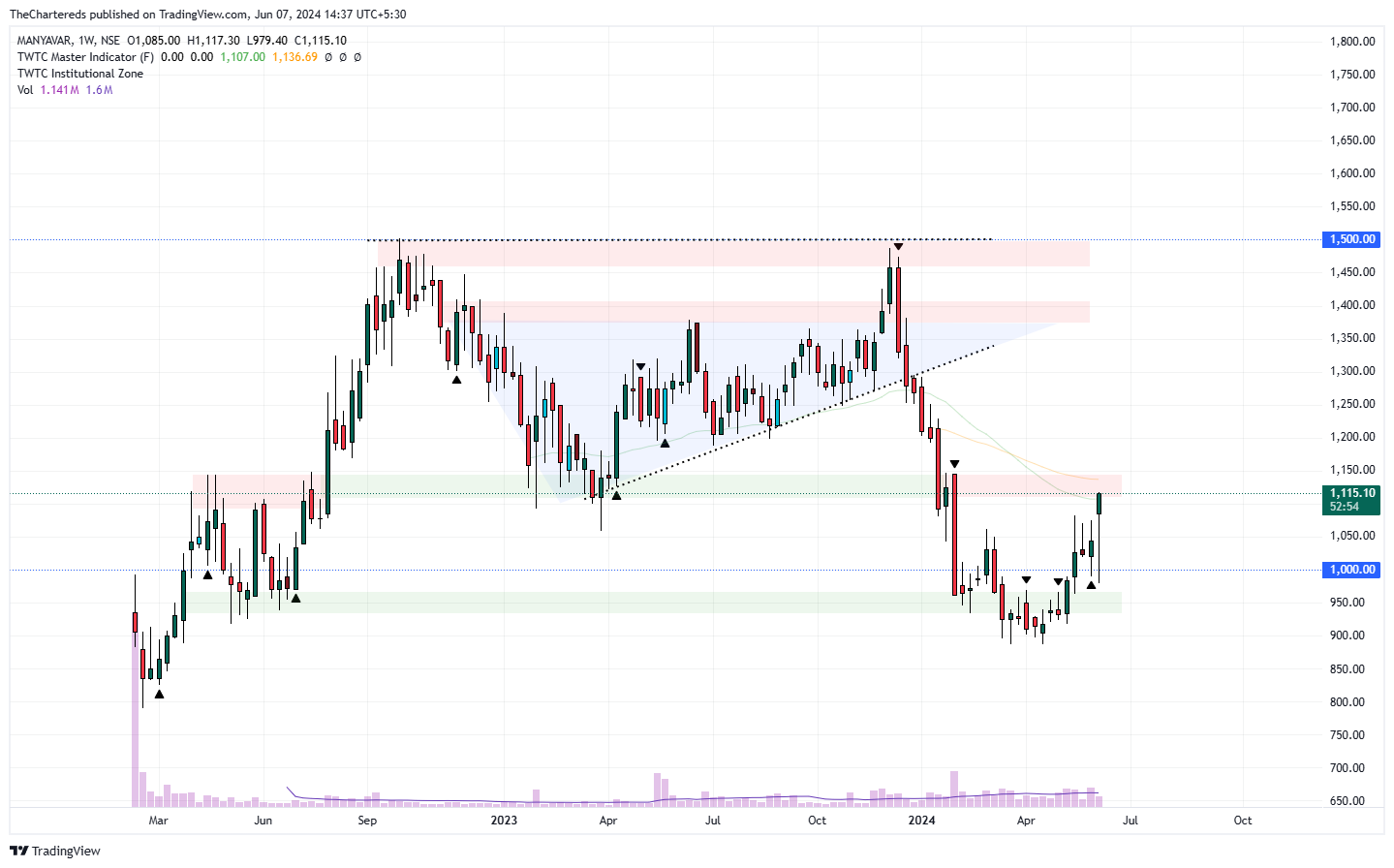Click the 1,800.00 price axis label
The height and width of the screenshot is (868, 1394).
tap(1352, 41)
